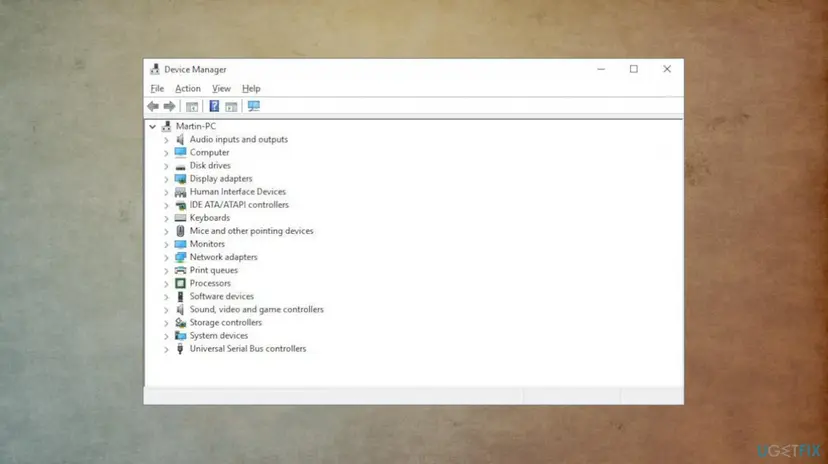This screenshot has width=828, height=464.
Task: Select Universal Serial Bus controllers label
Action: pos(248,348)
